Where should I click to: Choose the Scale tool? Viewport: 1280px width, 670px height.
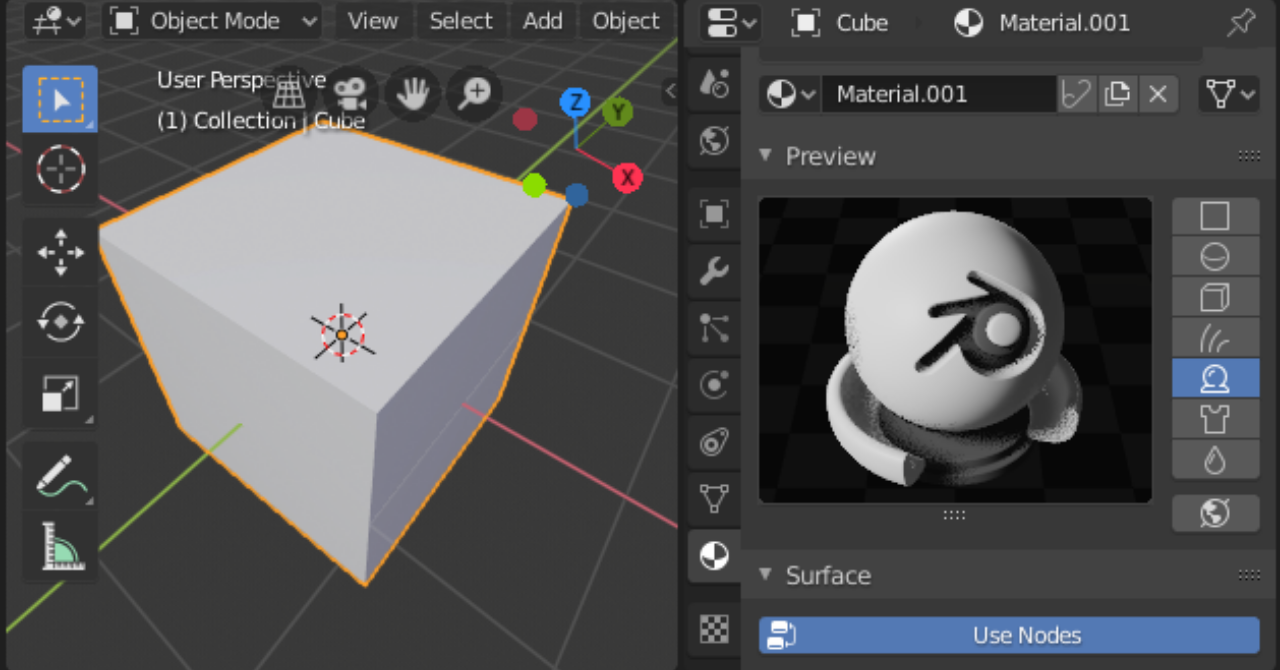[60, 392]
